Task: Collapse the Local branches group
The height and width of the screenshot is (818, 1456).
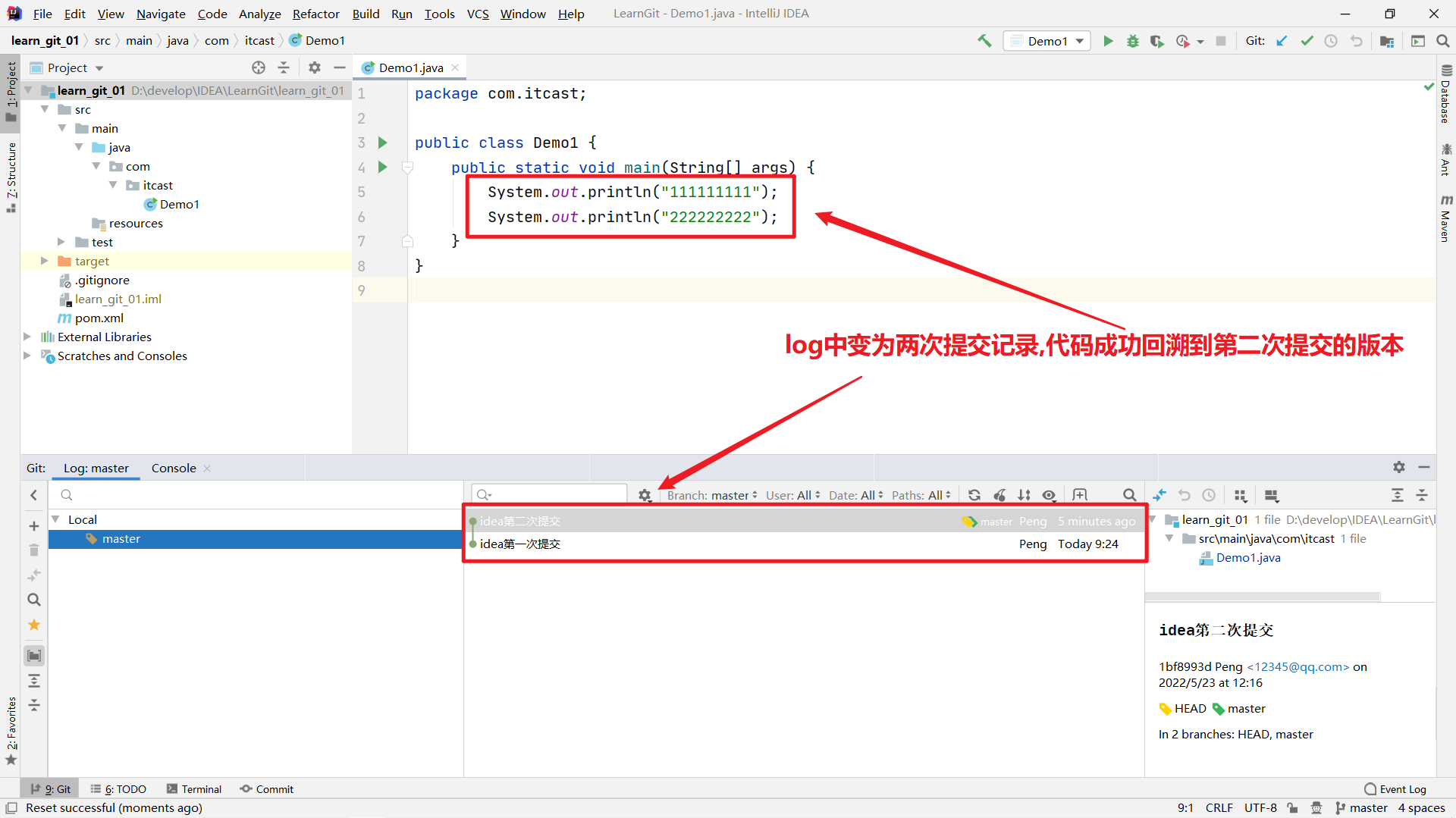Action: [55, 519]
